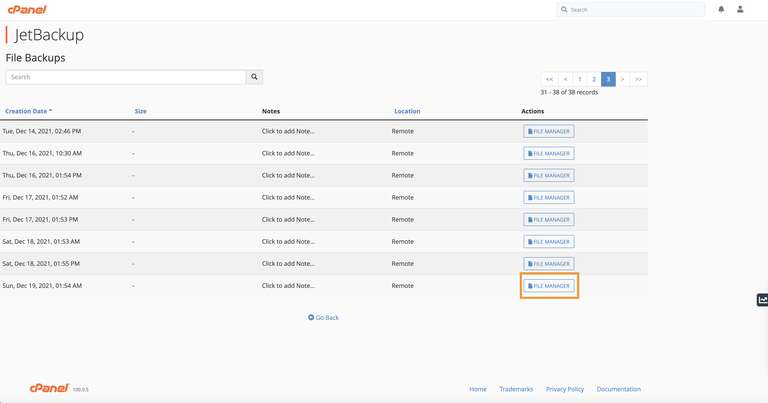Select date 'Sat, Dec 18, 2021, 01:55 PM'
Viewport: 768px width, 403px height.
(x=41, y=263)
